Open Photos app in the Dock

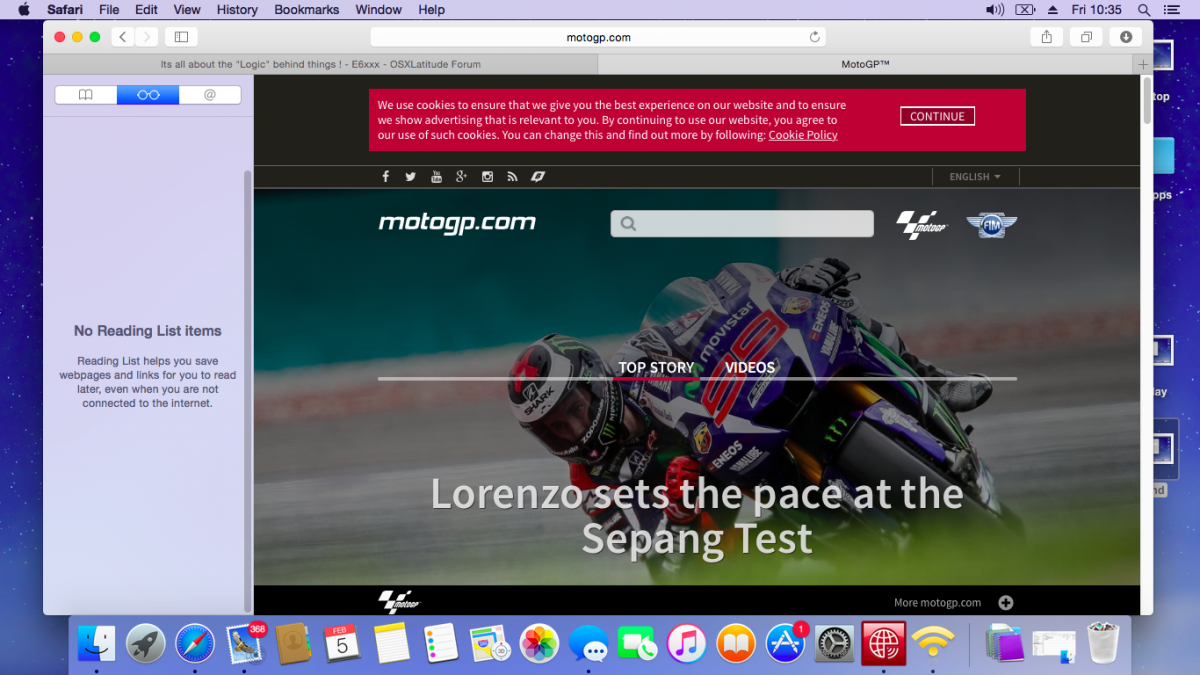coord(540,643)
